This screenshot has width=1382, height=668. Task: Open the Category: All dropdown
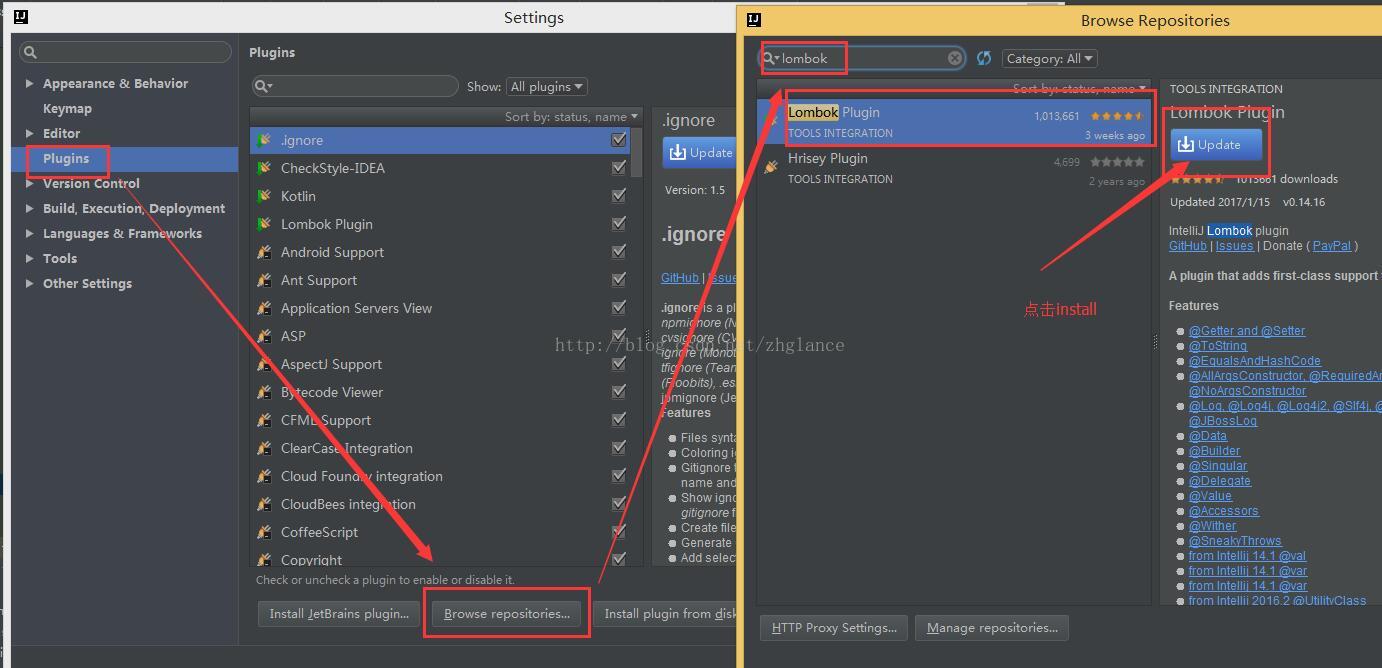(x=1049, y=59)
